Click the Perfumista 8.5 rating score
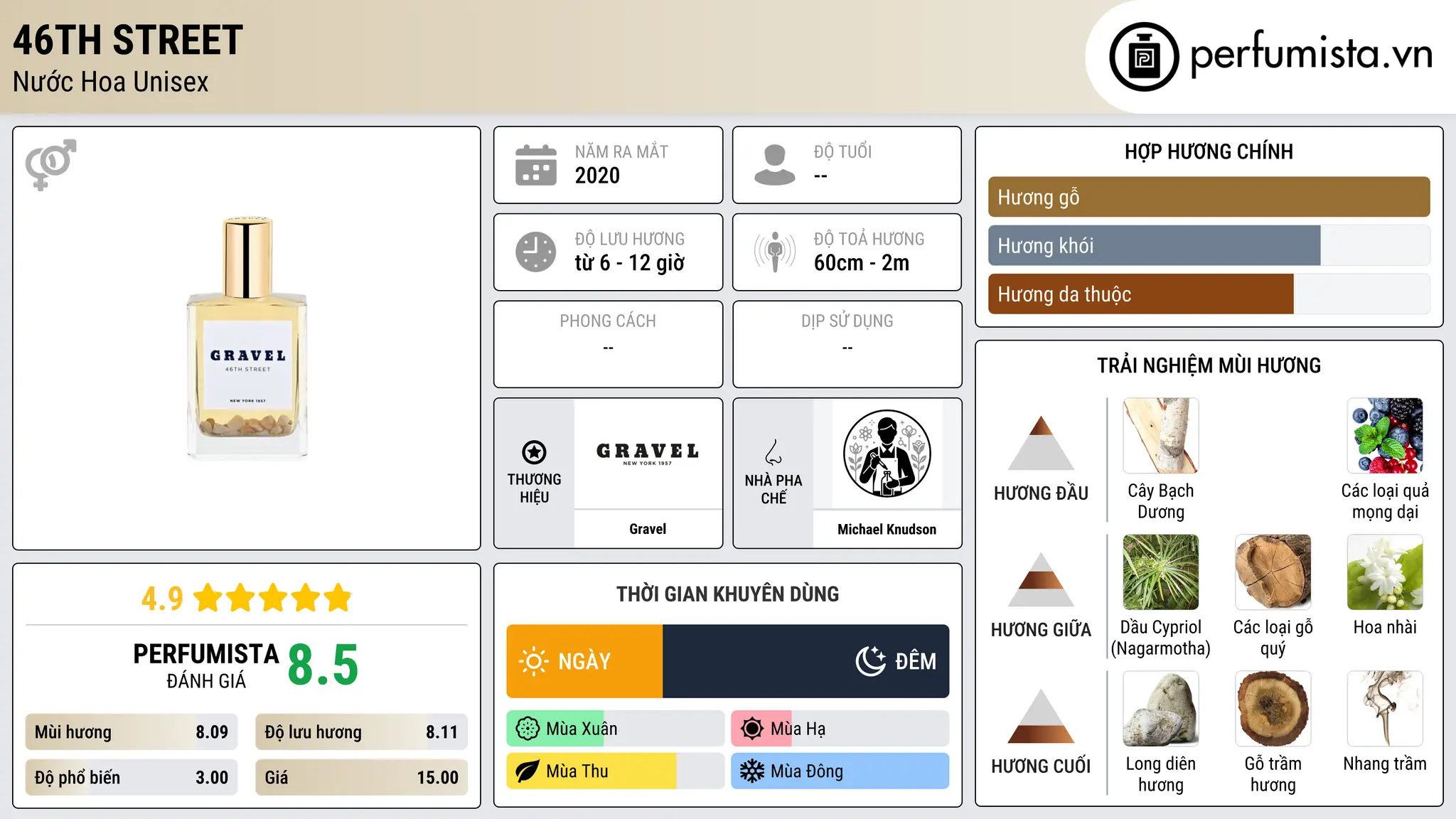This screenshot has width=1456, height=819. coord(323,665)
